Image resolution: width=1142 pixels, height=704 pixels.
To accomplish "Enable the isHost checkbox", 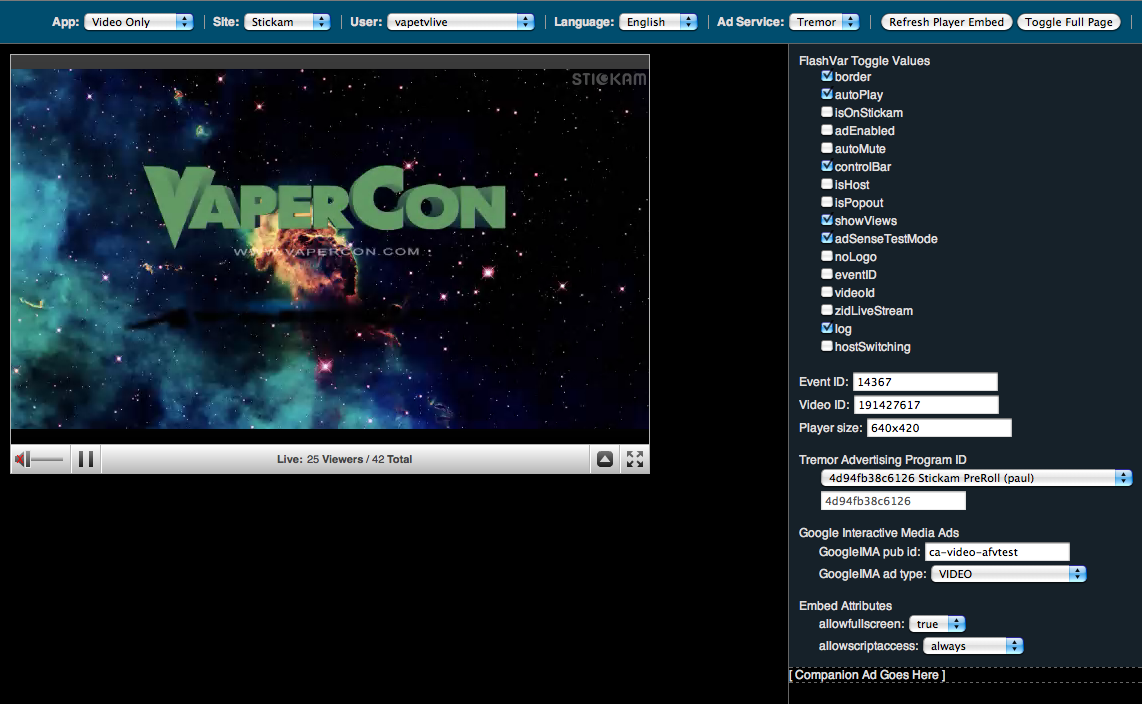I will [827, 184].
